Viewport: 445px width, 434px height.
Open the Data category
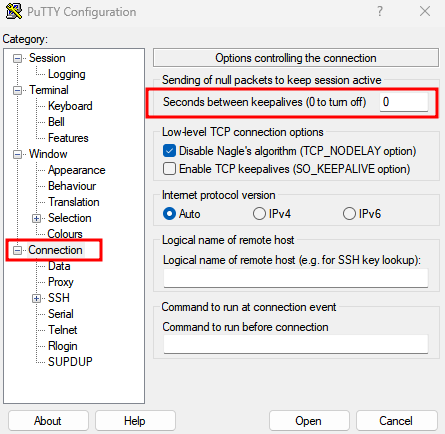click(59, 266)
